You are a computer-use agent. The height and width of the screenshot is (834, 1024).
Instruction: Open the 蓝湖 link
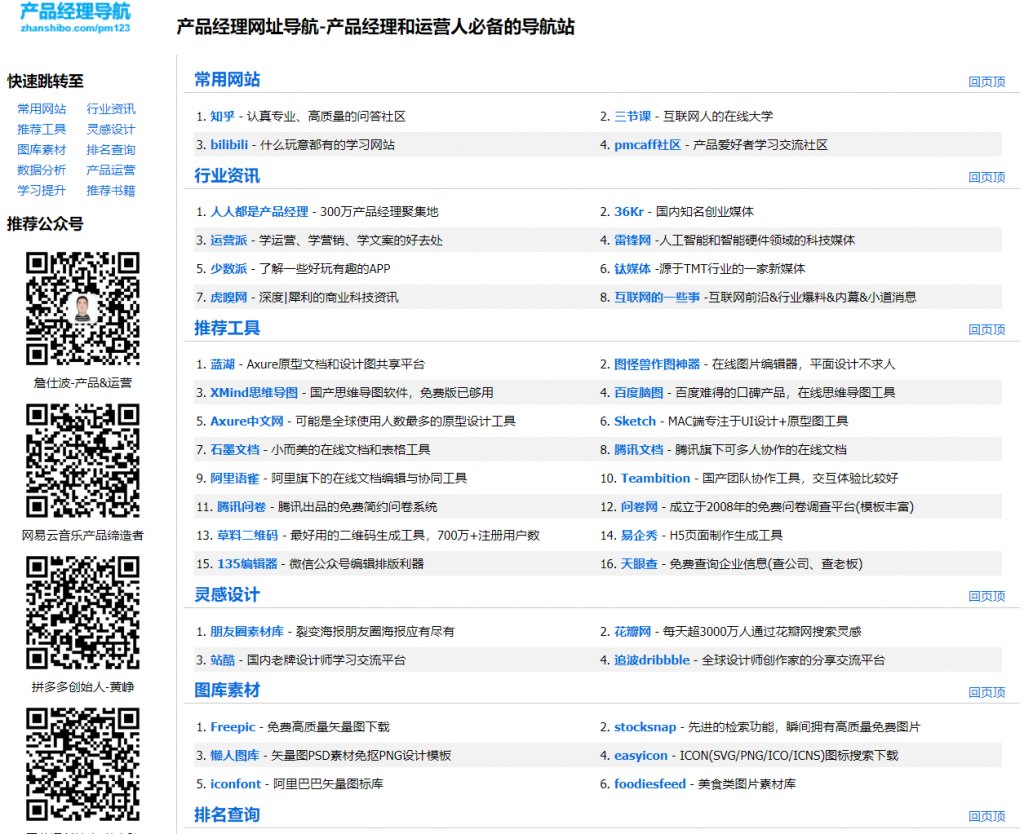coord(222,364)
